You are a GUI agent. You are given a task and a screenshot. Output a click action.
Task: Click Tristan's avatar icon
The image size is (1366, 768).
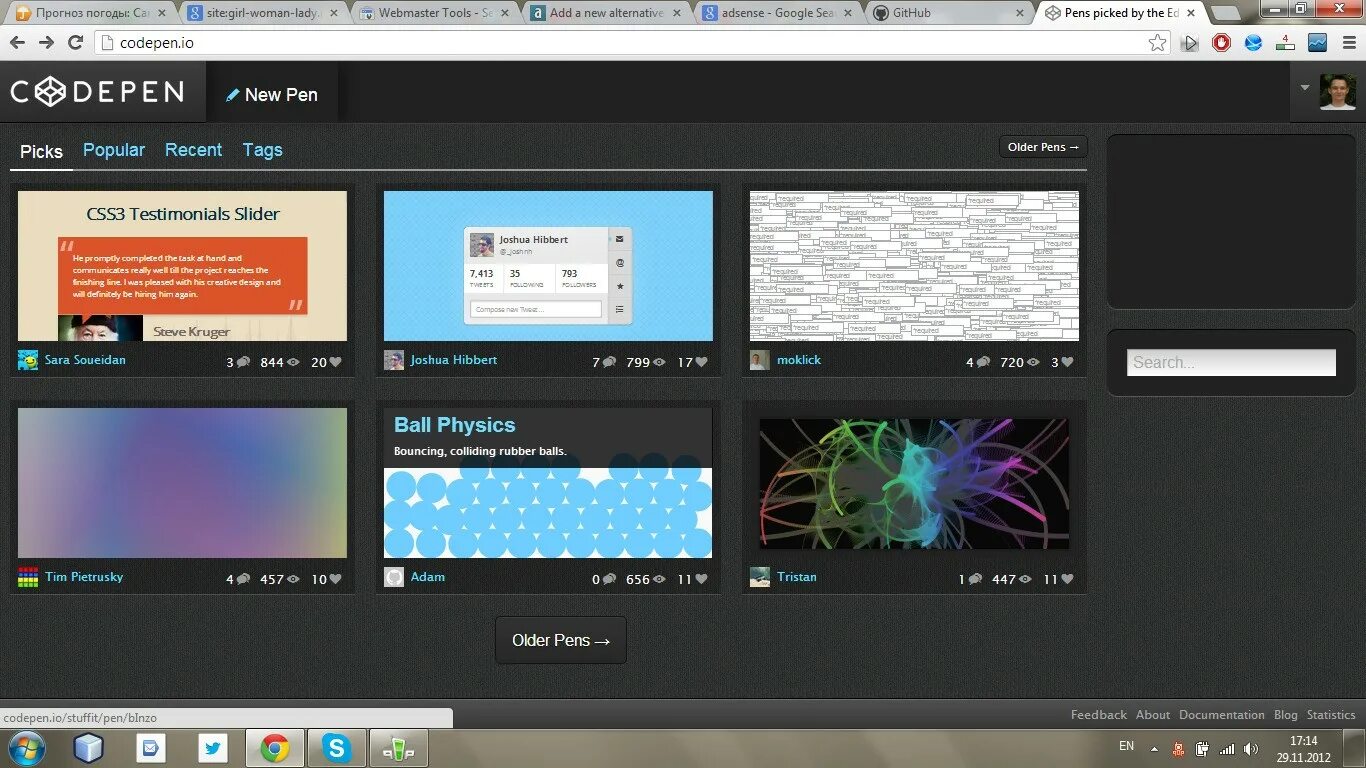(x=760, y=577)
